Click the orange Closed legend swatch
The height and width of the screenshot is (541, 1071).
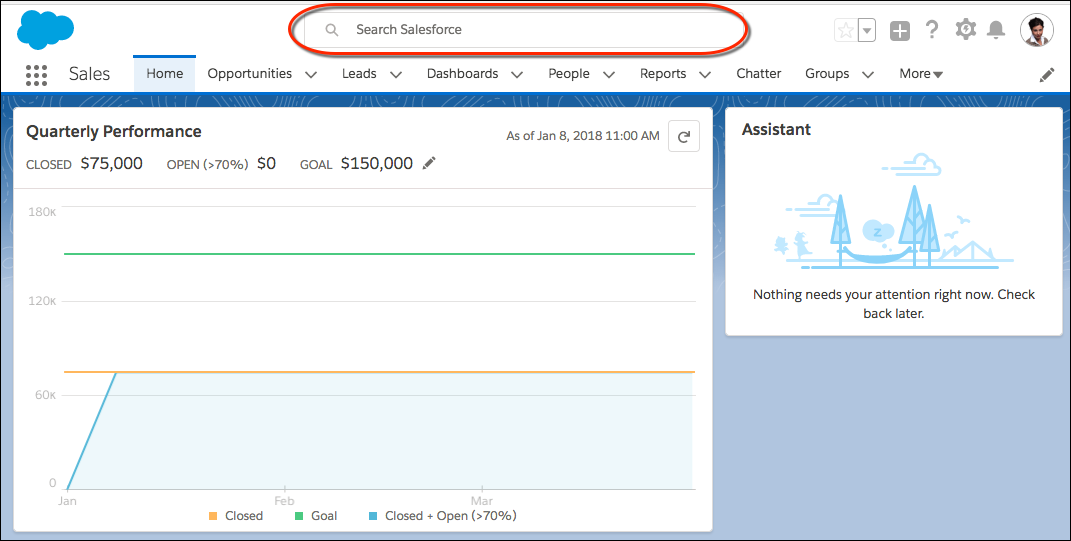point(213,516)
